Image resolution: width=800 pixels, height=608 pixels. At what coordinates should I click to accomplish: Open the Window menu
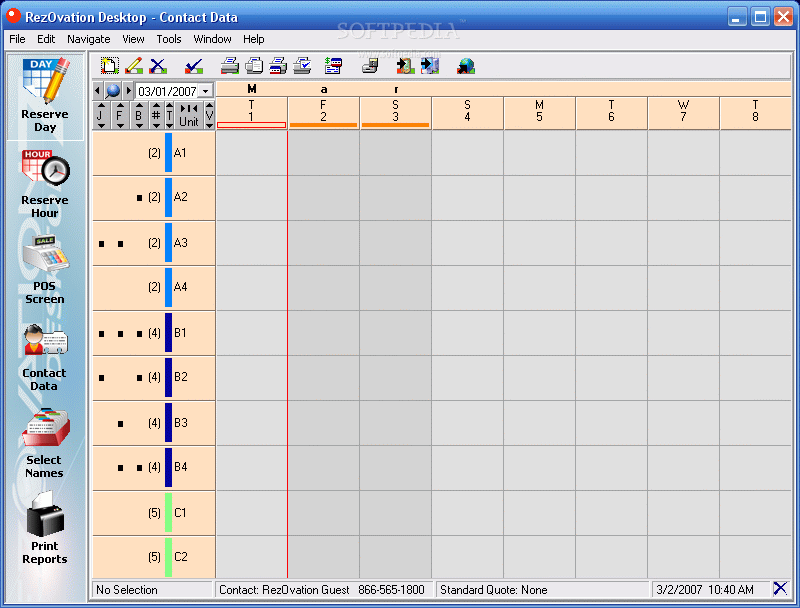coord(212,39)
